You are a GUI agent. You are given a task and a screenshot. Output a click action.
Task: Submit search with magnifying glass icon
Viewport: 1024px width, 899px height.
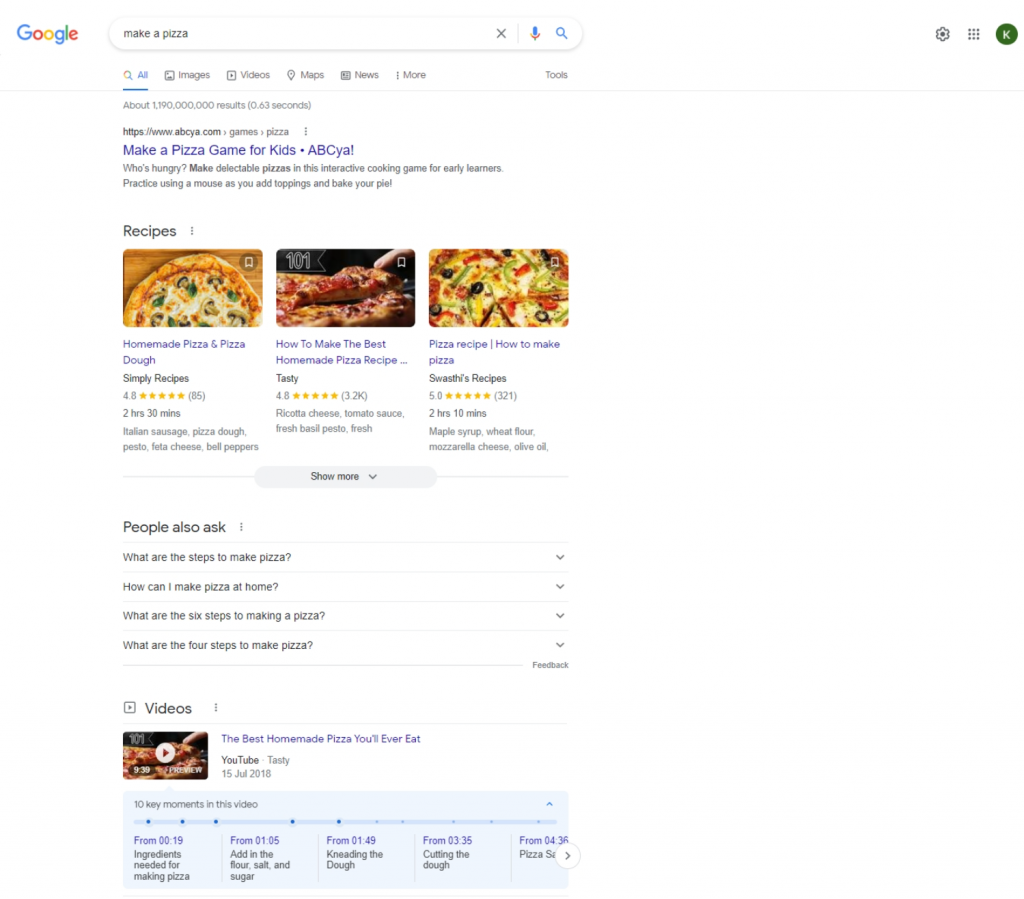562,33
